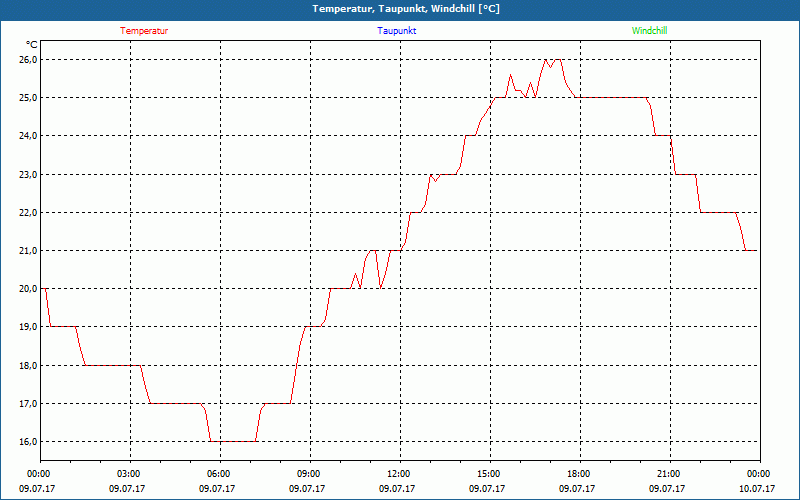Click the '09:00' time label
This screenshot has width=800, height=500.
pos(307,474)
